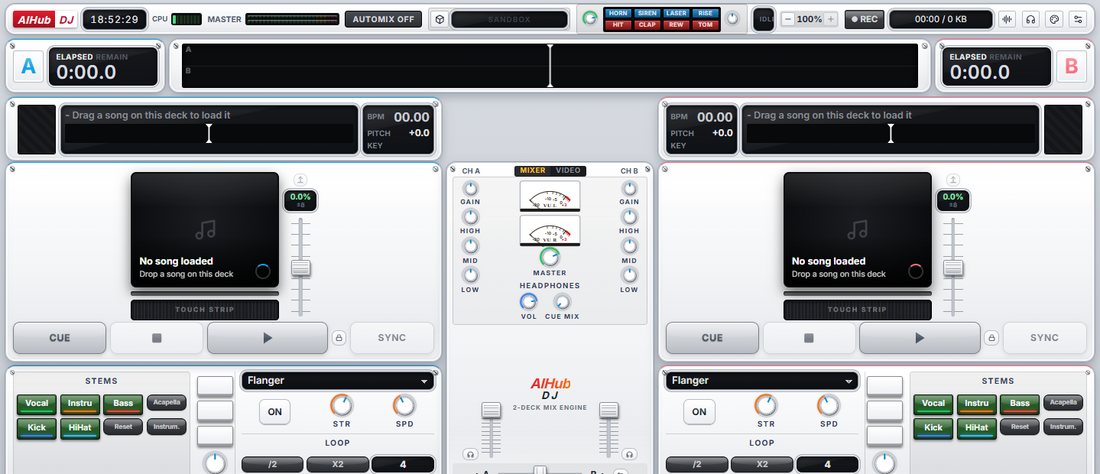Toggle the Vocal stem on deck A
This screenshot has width=1100, height=474.
pos(36,404)
